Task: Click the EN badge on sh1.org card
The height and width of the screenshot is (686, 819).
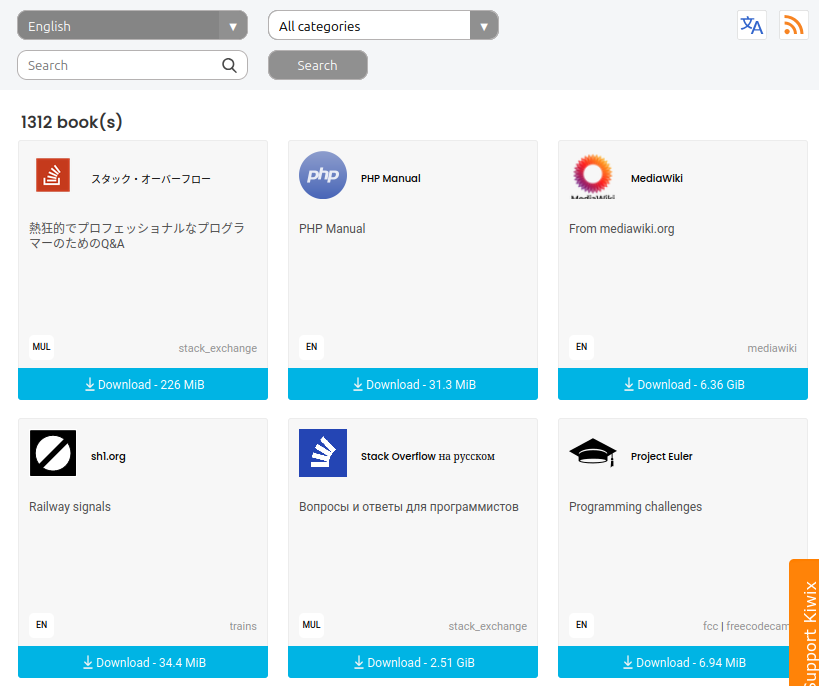Action: point(41,625)
